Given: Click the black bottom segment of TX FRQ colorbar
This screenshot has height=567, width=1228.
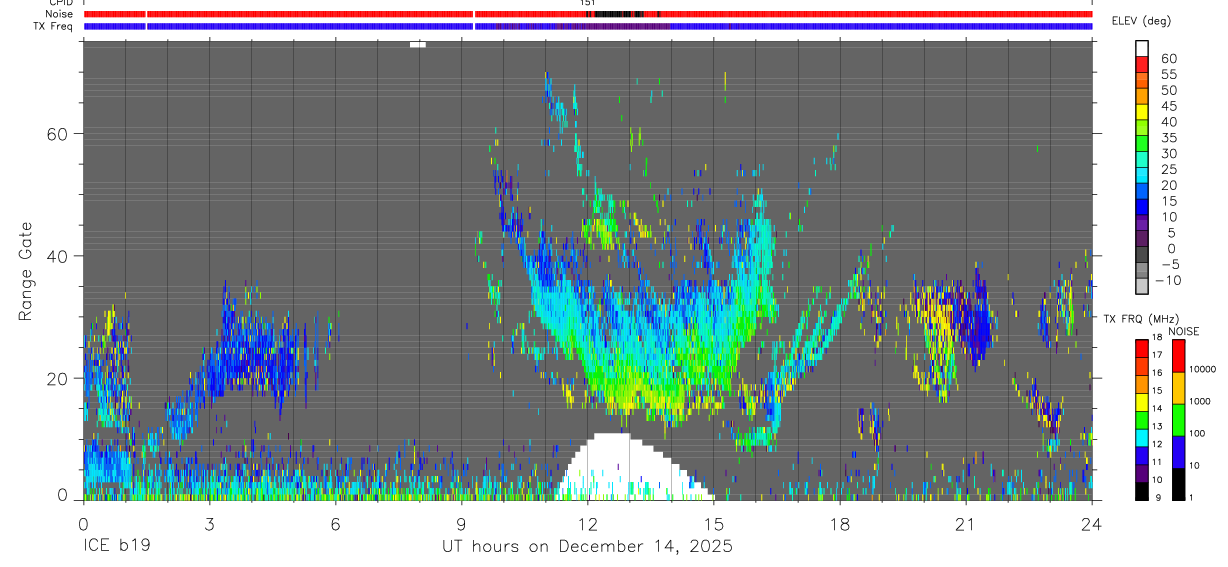Looking at the screenshot, I should click(1143, 493).
